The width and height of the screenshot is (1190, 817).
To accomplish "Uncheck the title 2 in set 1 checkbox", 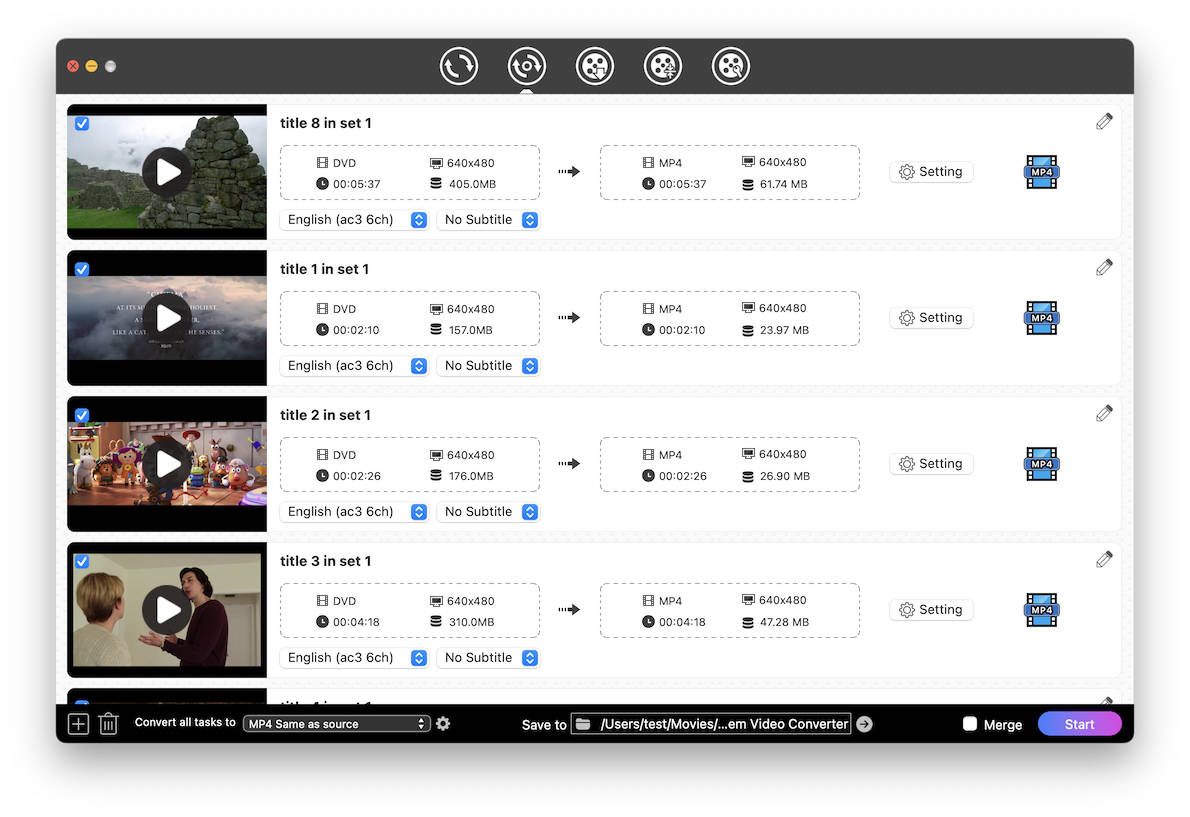I will click(x=82, y=416).
